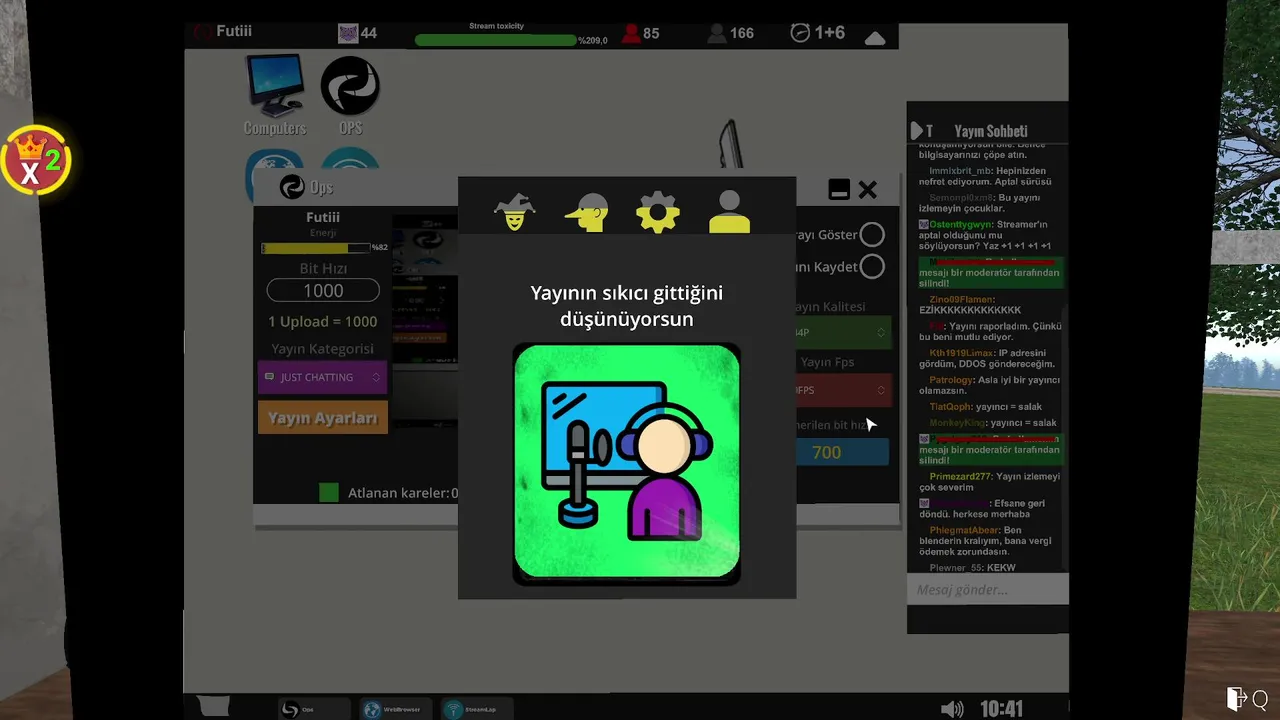Click the red followers icon beside 85
The image size is (1280, 720).
pos(631,33)
